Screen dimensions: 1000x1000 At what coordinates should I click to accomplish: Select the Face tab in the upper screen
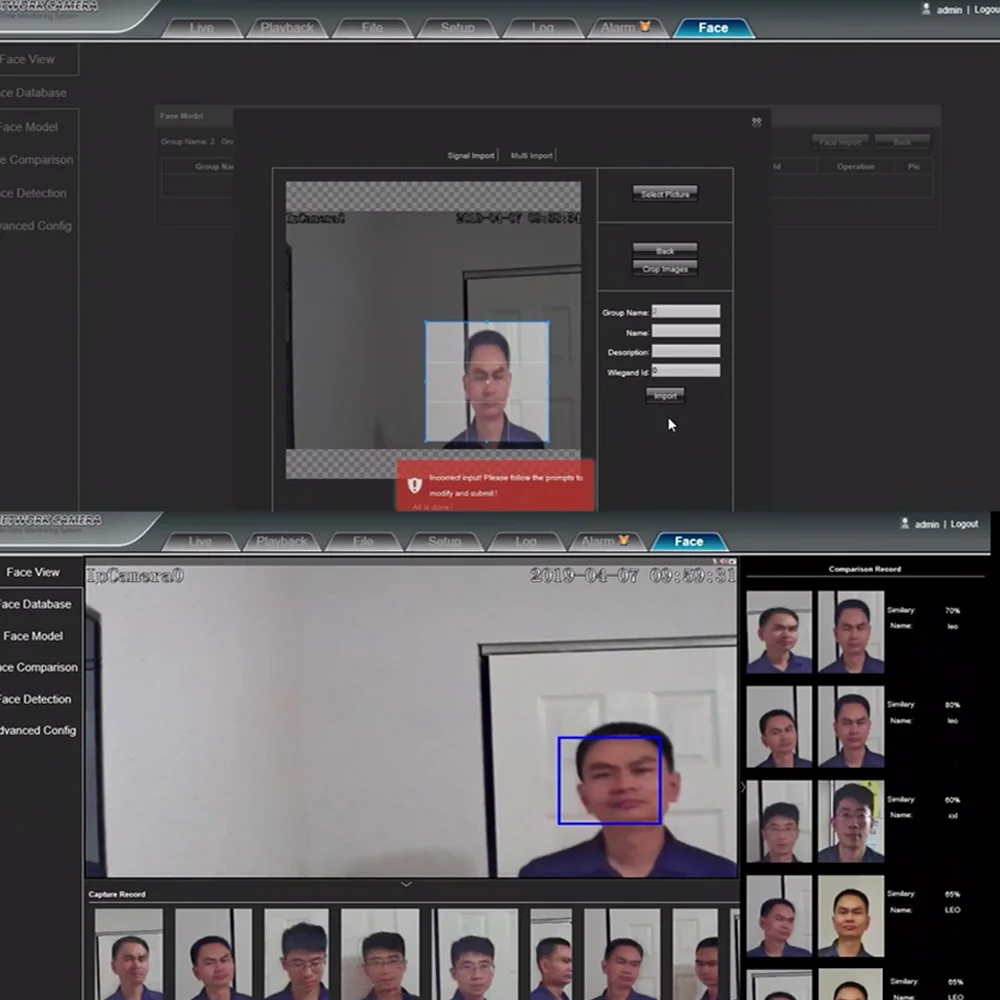(713, 27)
